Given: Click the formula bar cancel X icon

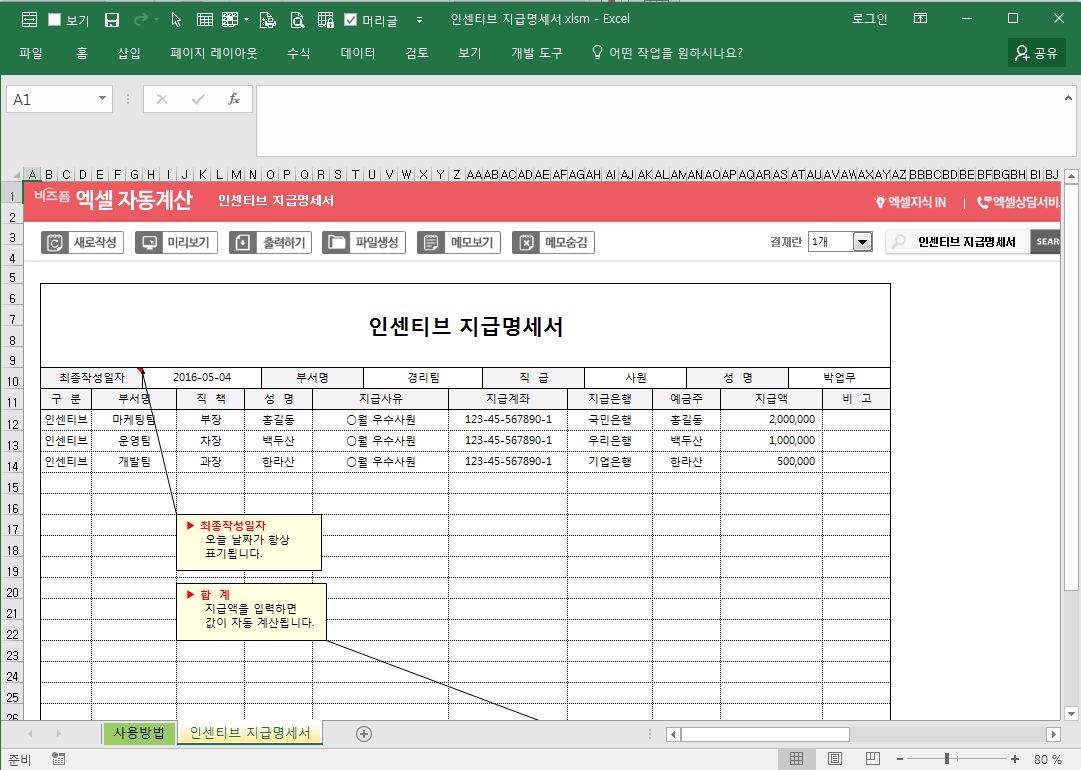Looking at the screenshot, I should [162, 99].
